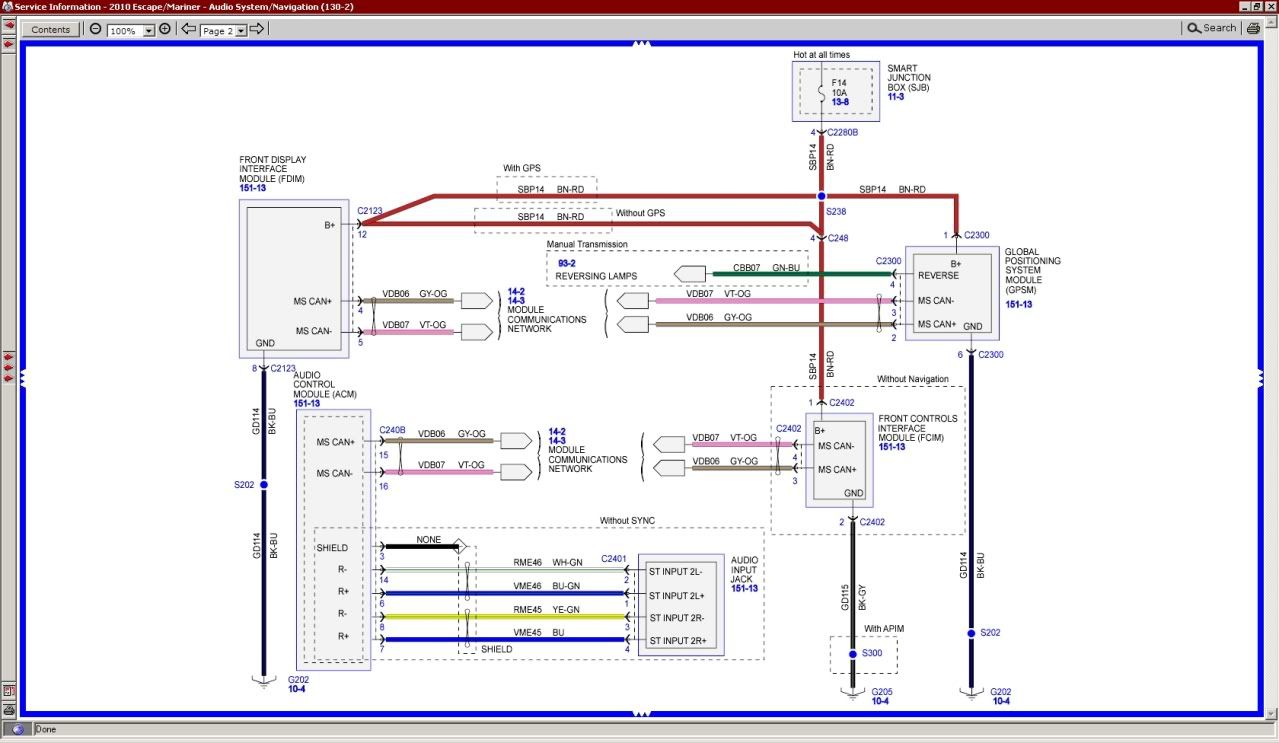Click the top red arrow sidebar icon
The height and width of the screenshot is (743, 1279).
coord(9,27)
